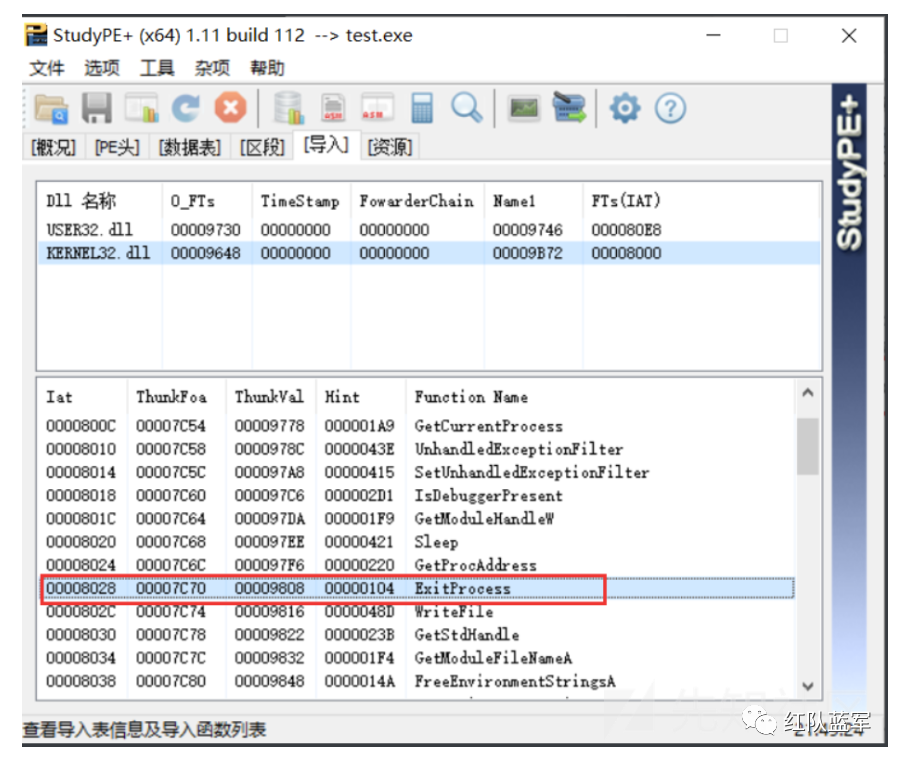Open settings with the gear icon
Screen dimensions: 901x762
[625, 108]
